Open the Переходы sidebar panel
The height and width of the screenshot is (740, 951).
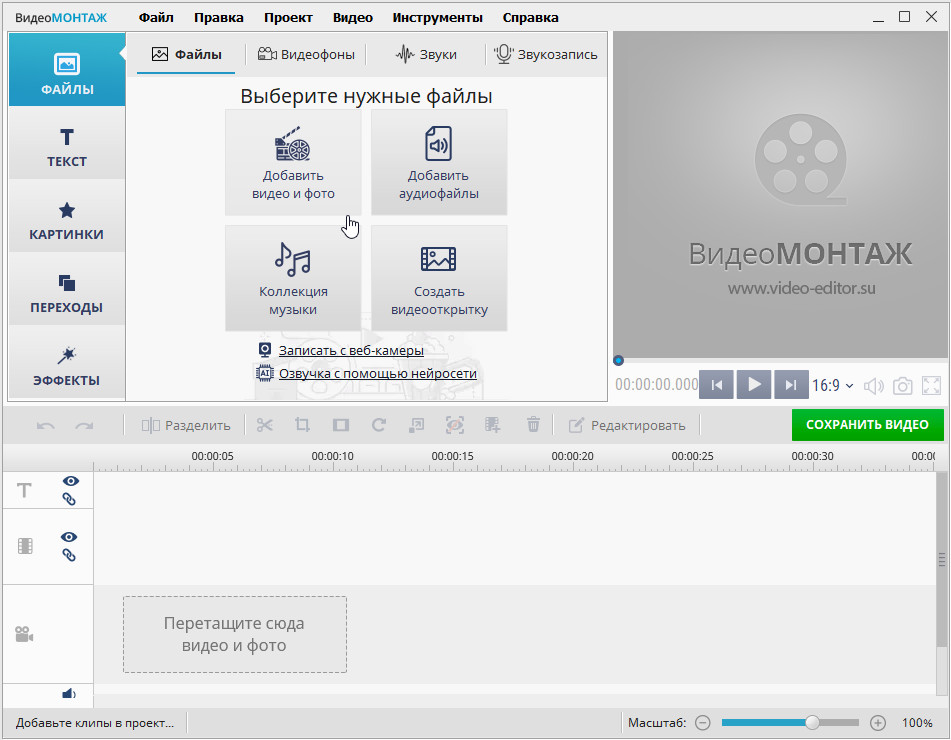(67, 293)
